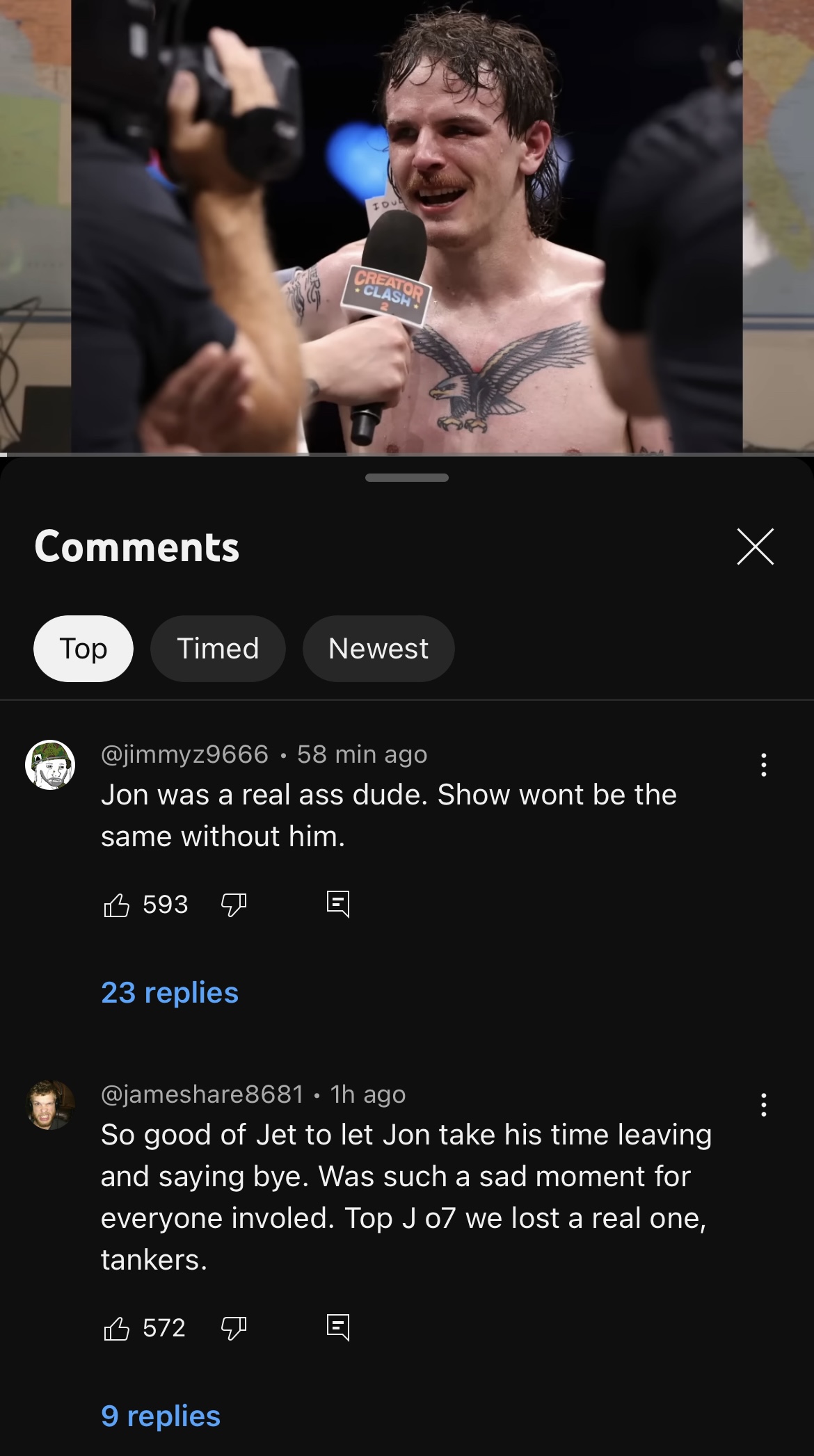814x1456 pixels.
Task: Open more options for jameshare8681's comment
Action: pyautogui.click(x=763, y=1105)
